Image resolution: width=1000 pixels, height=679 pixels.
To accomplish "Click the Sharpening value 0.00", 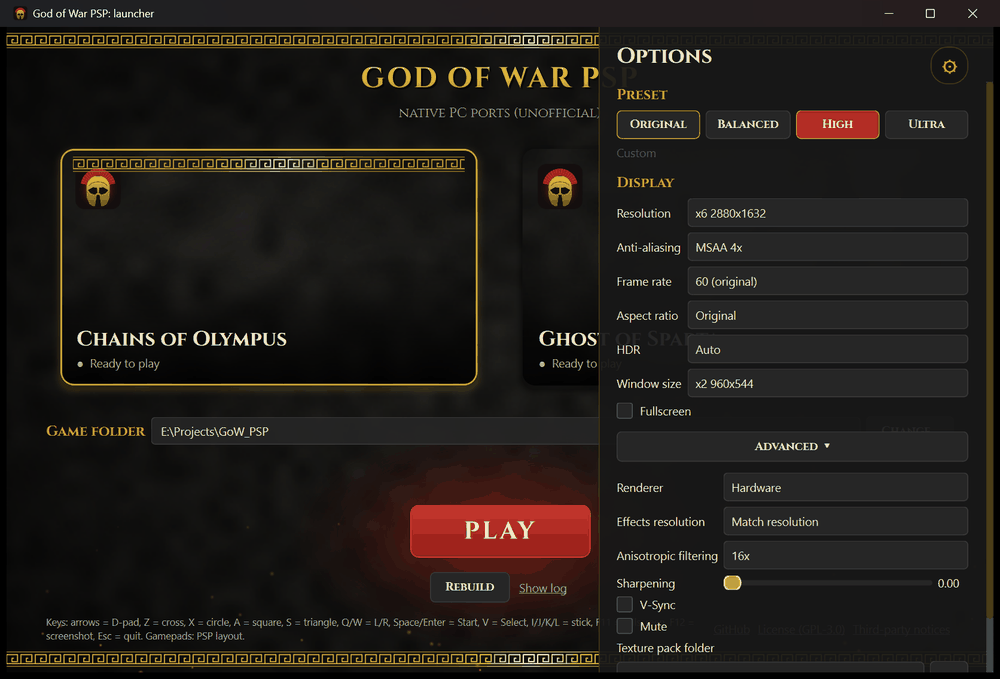I will (x=948, y=583).
